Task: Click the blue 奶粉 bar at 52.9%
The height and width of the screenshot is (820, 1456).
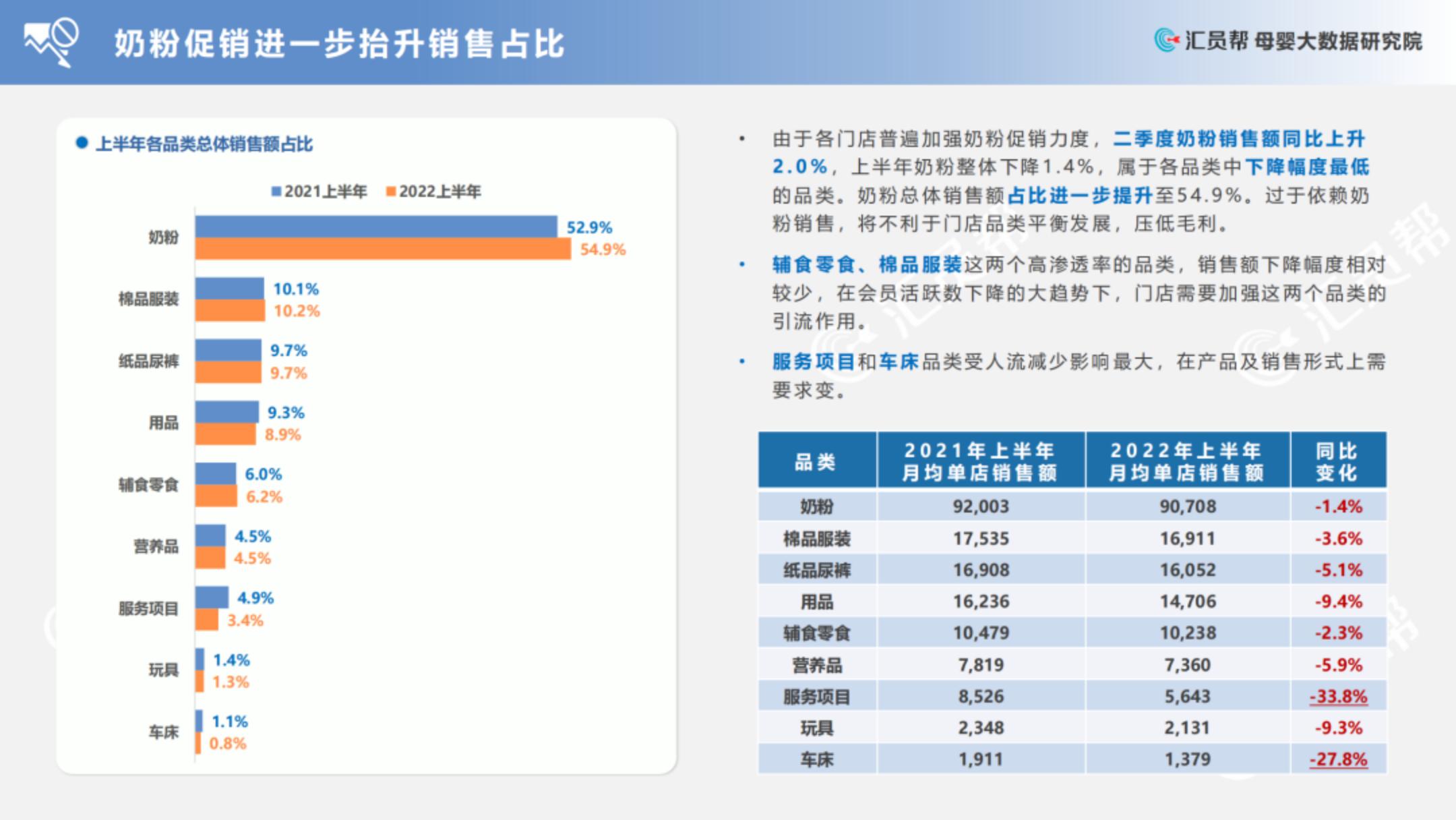Action: click(x=376, y=227)
